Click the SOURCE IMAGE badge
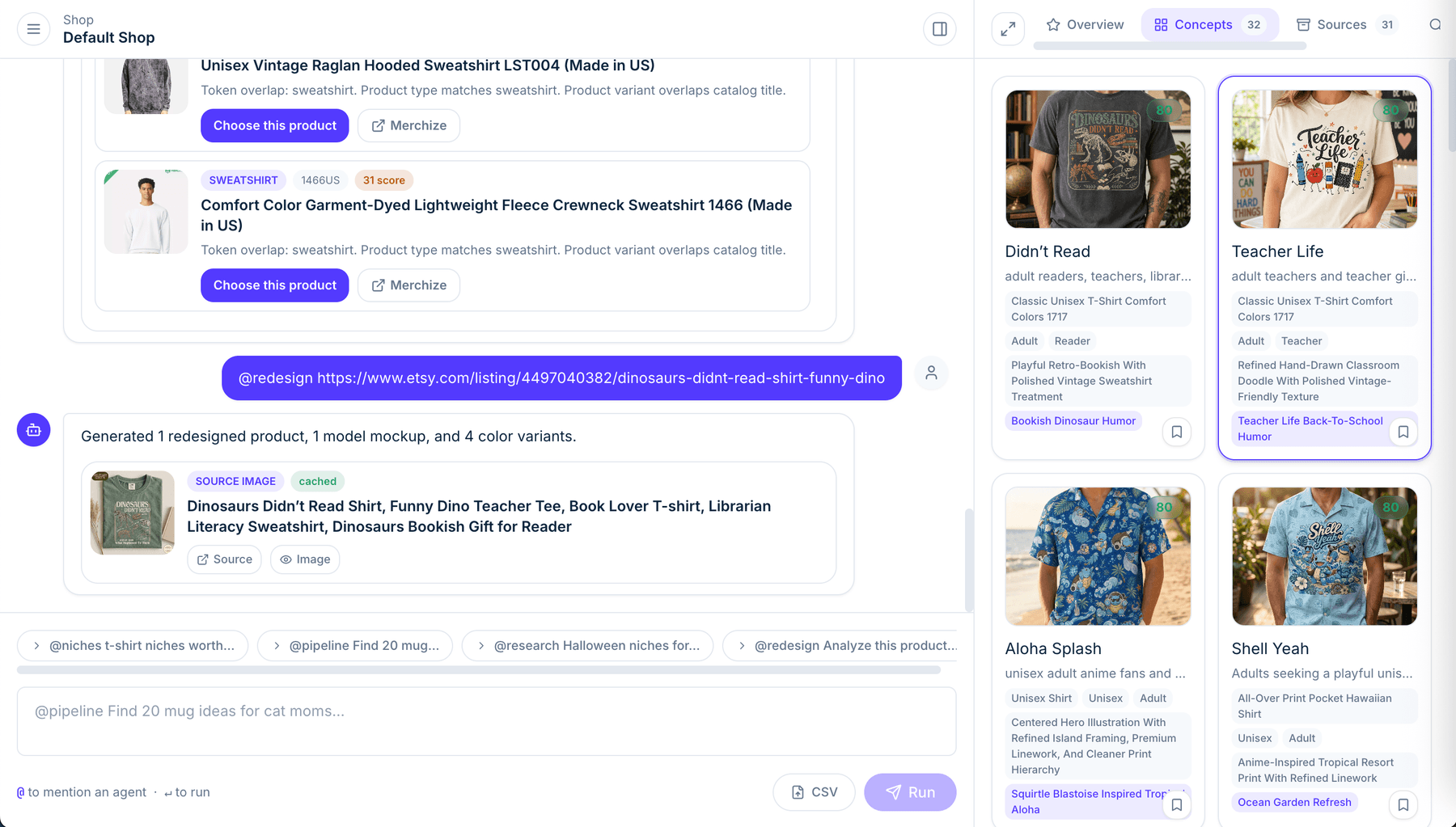 [x=235, y=481]
